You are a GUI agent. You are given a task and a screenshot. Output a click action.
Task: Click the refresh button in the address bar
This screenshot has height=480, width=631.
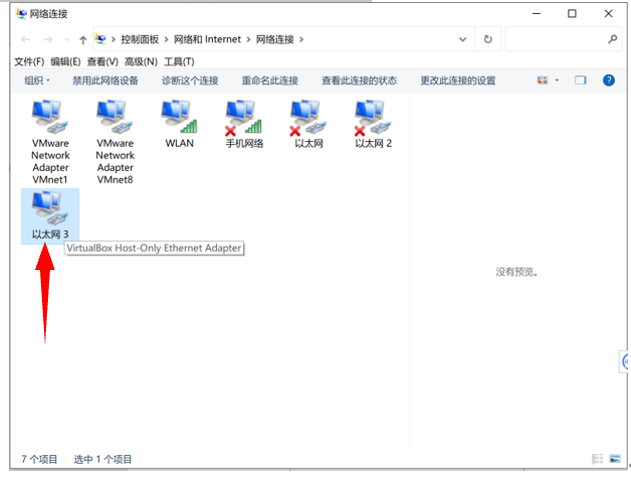click(488, 39)
